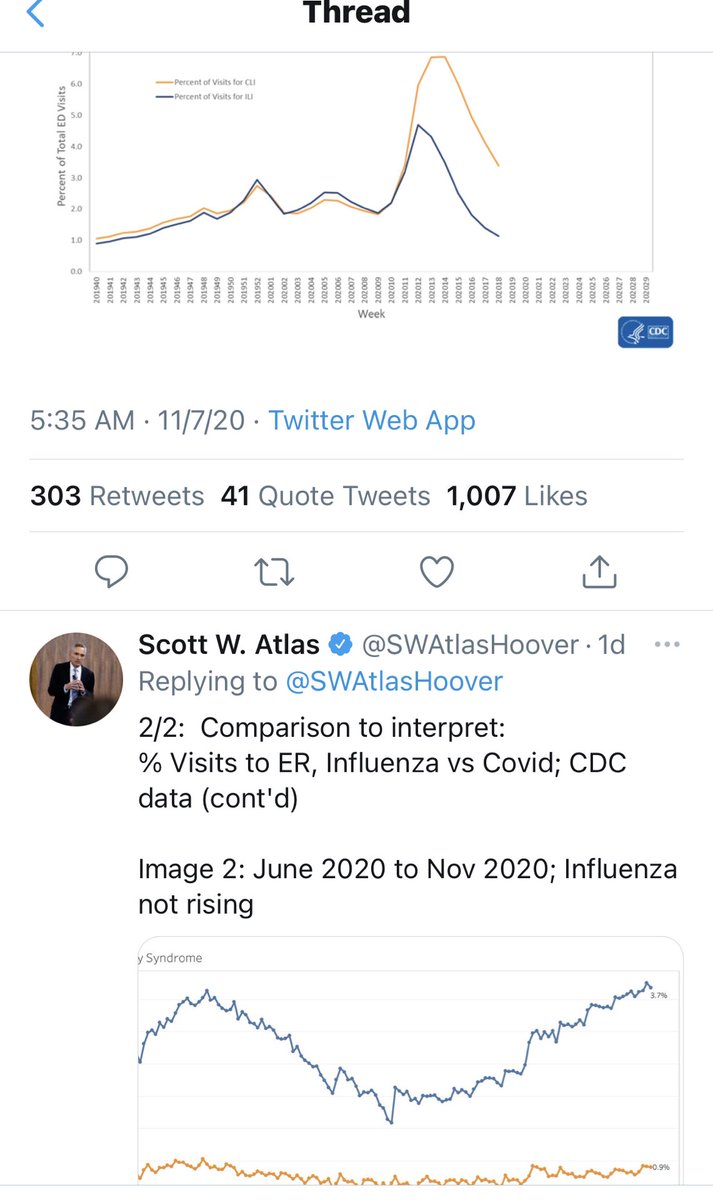Open the three-dot more options menu
Viewport: 713px width, 1200px height.
coord(666,645)
